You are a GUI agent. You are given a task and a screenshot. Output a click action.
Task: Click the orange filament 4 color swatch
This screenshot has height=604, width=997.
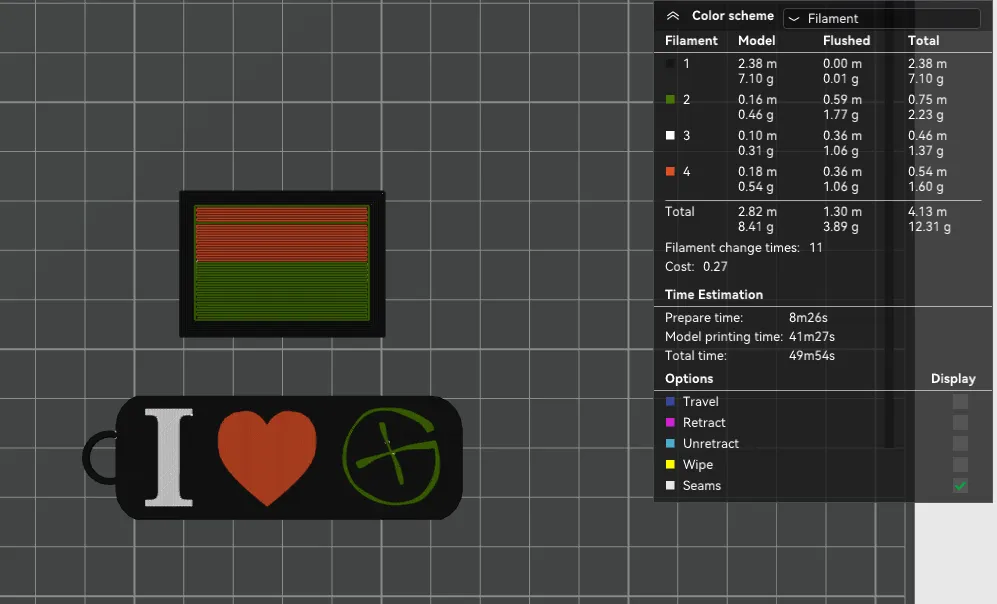coord(670,171)
